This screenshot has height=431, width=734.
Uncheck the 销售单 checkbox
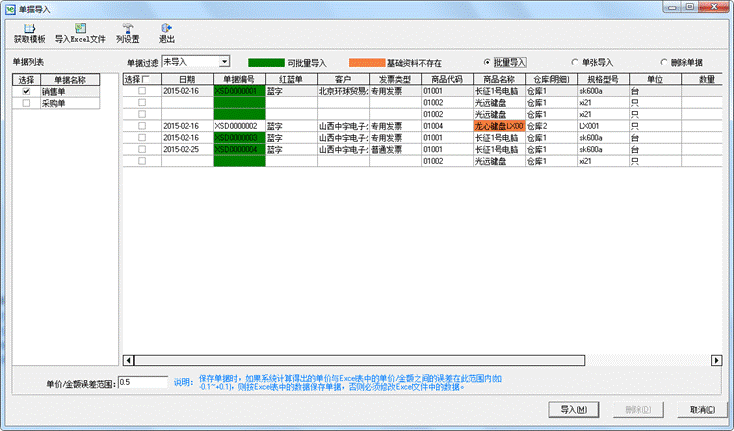(27, 92)
